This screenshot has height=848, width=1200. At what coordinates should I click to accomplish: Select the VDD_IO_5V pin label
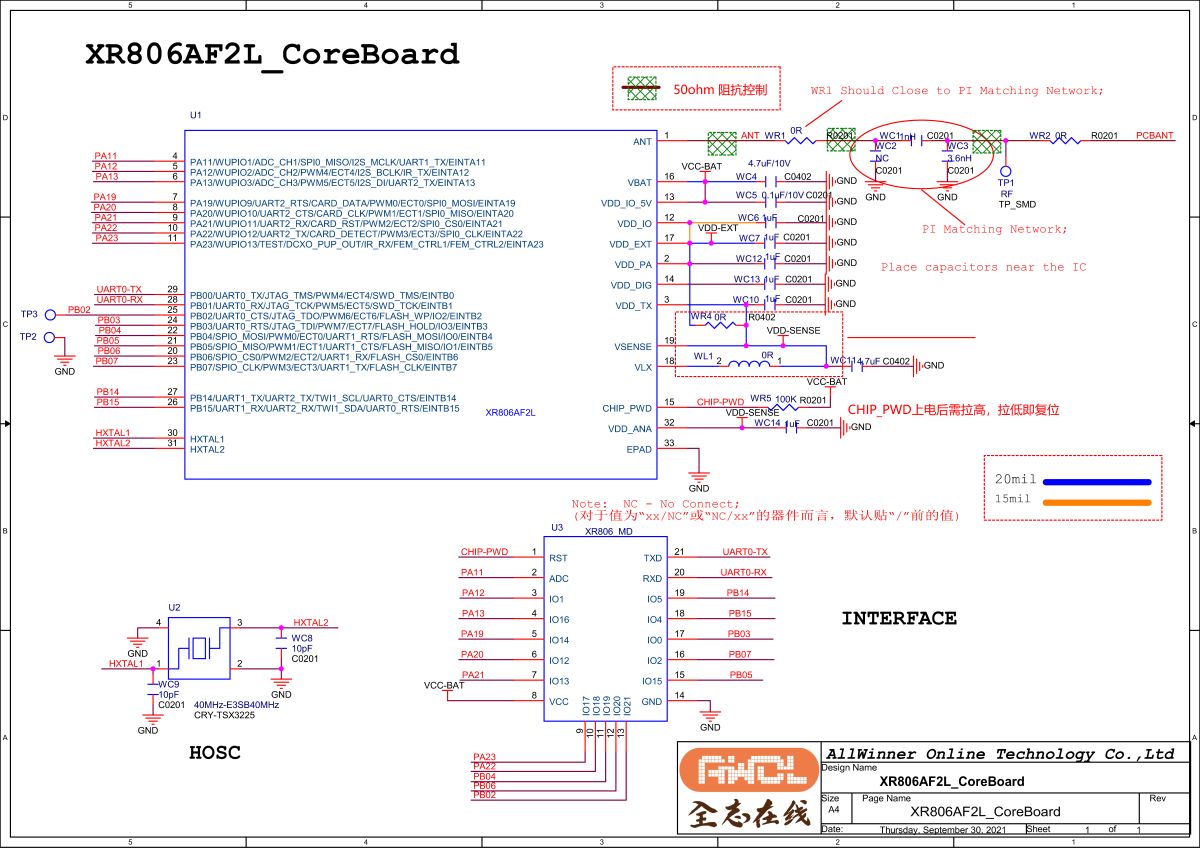626,203
